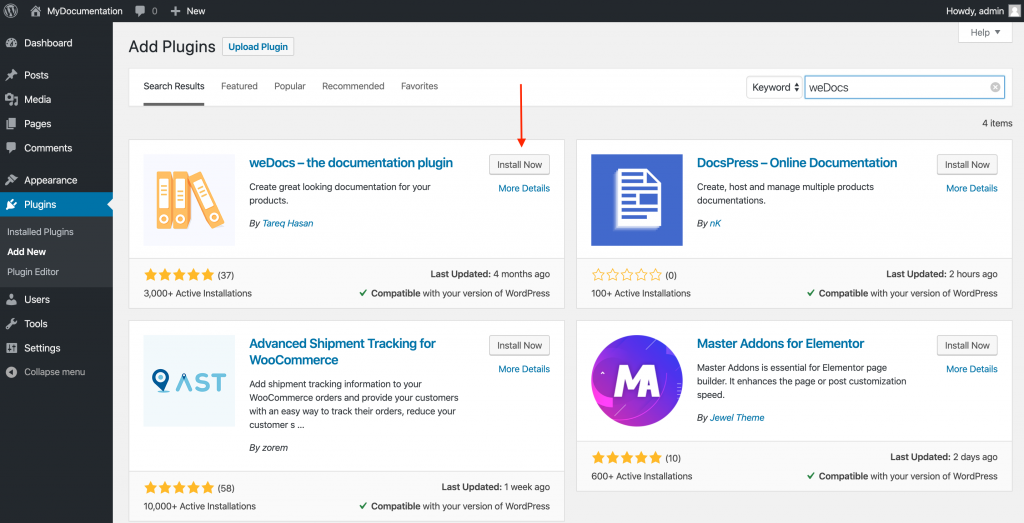Switch to Featured tab
This screenshot has width=1024, height=523.
(239, 86)
